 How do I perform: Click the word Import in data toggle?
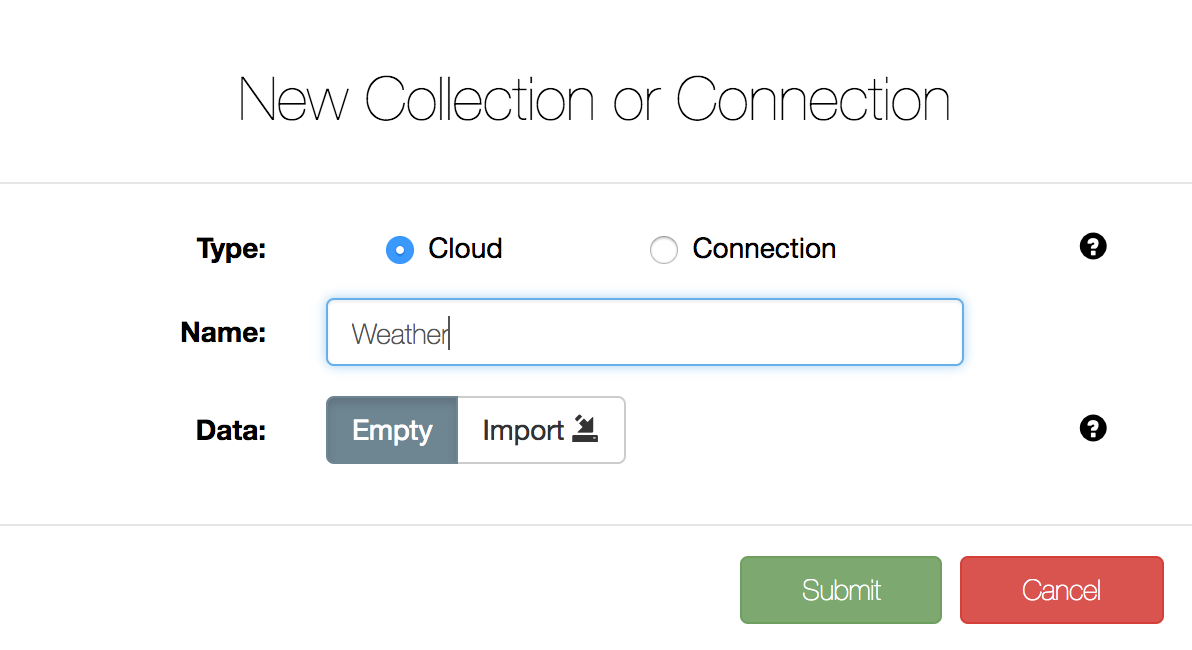[523, 430]
